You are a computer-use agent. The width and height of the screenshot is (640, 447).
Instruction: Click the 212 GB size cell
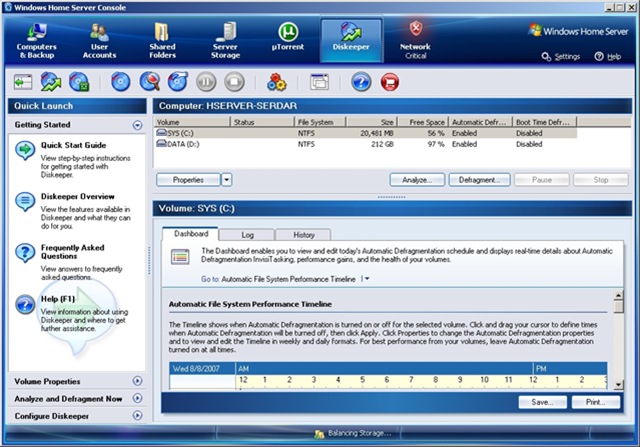382,145
